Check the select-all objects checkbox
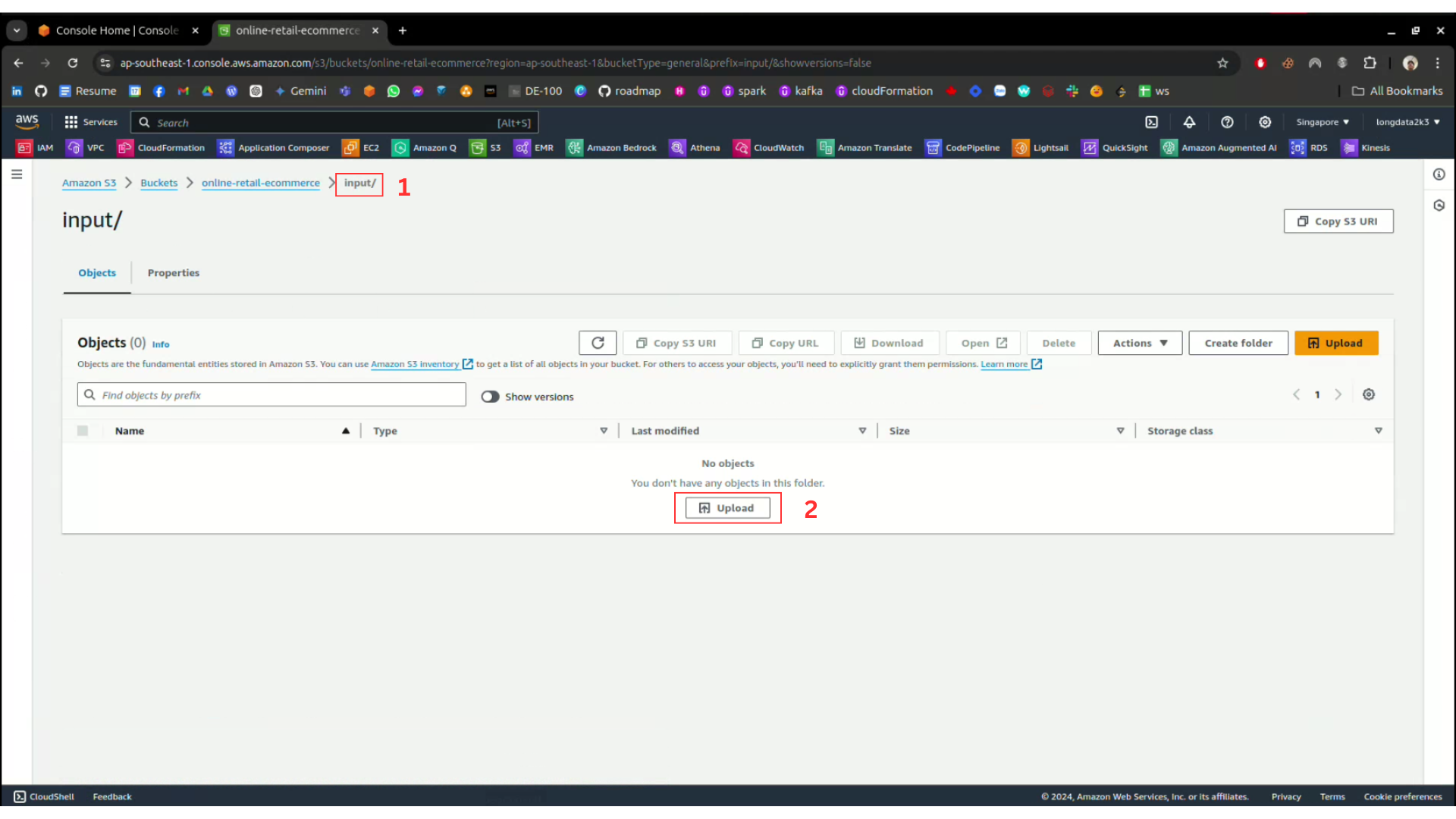The width and height of the screenshot is (1456, 819). [x=83, y=431]
